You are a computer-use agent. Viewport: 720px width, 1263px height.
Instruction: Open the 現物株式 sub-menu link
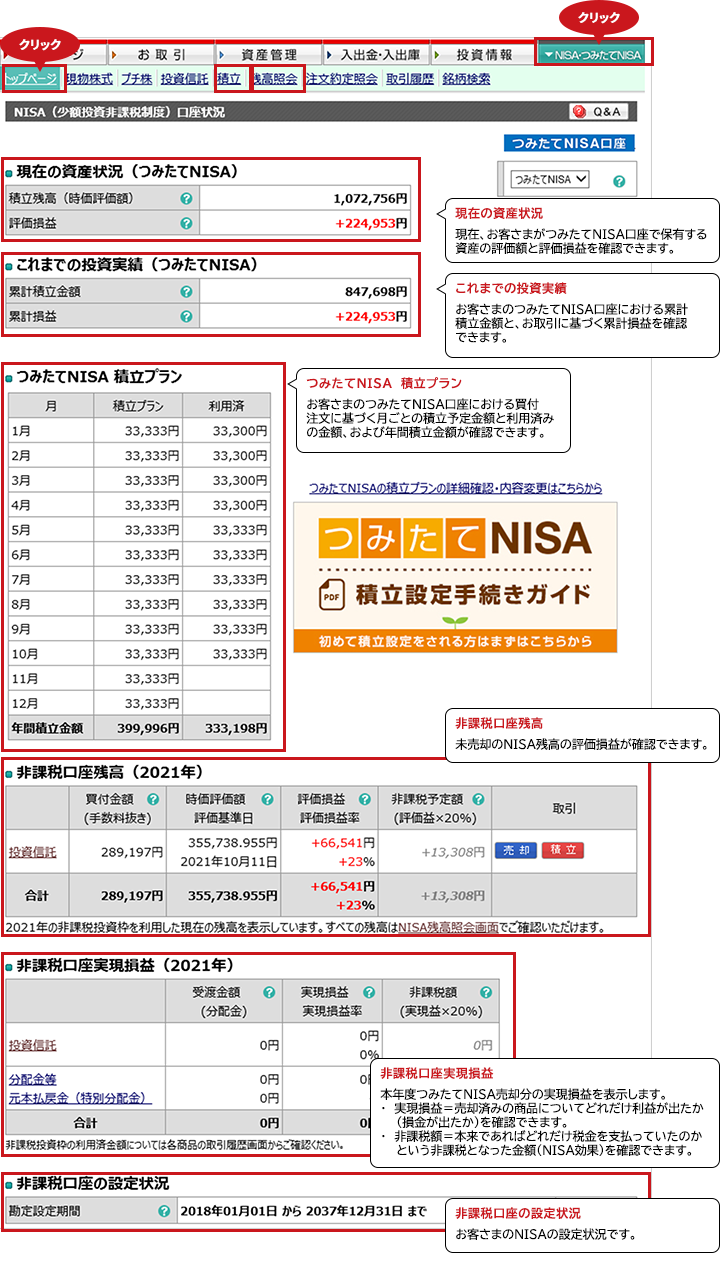click(89, 79)
